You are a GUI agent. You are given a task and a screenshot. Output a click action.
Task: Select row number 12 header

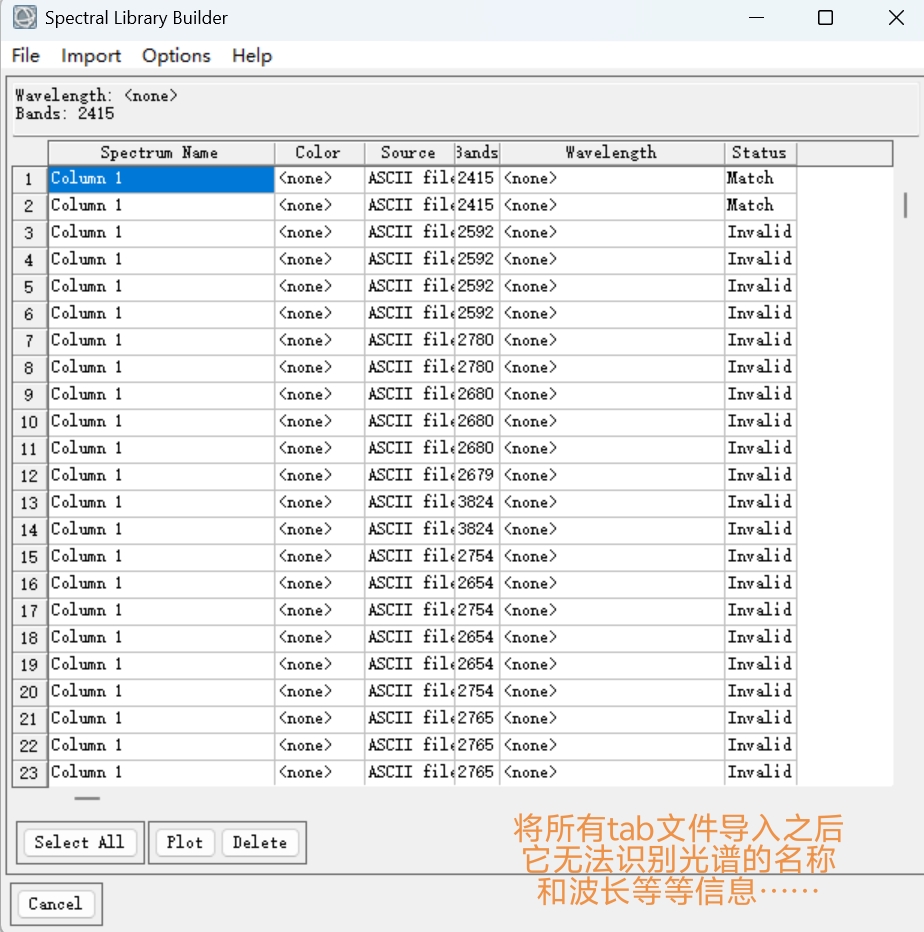[x=30, y=476]
